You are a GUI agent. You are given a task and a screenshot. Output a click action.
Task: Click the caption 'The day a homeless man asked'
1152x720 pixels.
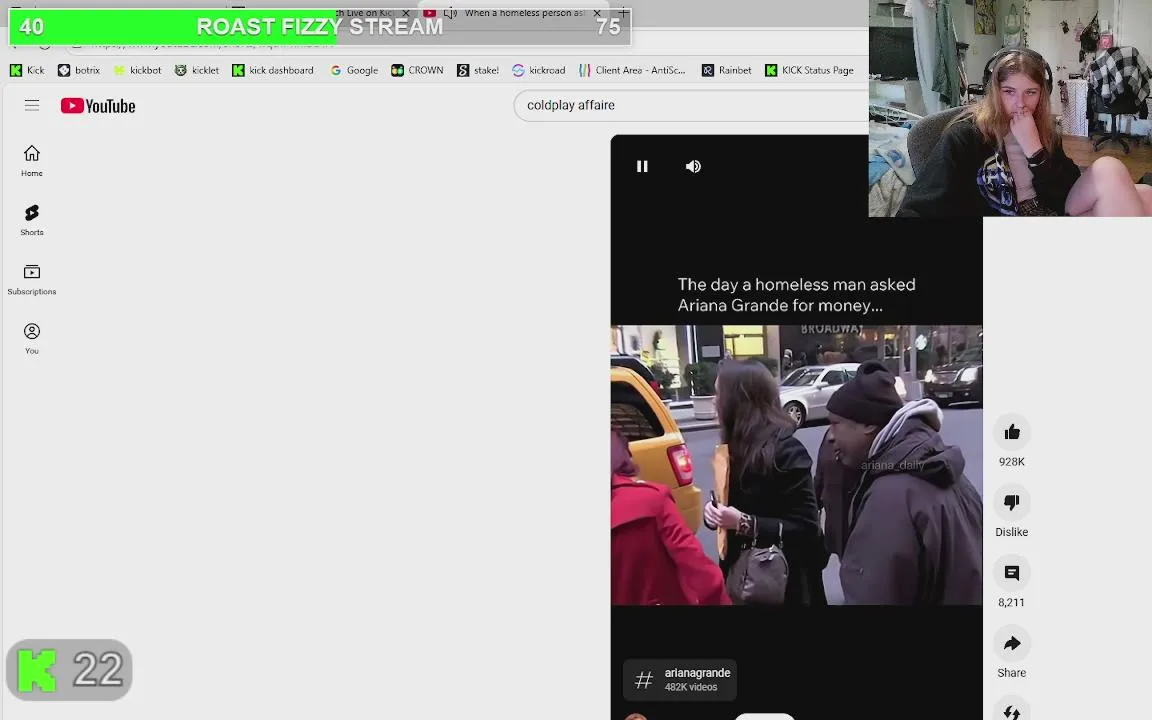click(796, 284)
